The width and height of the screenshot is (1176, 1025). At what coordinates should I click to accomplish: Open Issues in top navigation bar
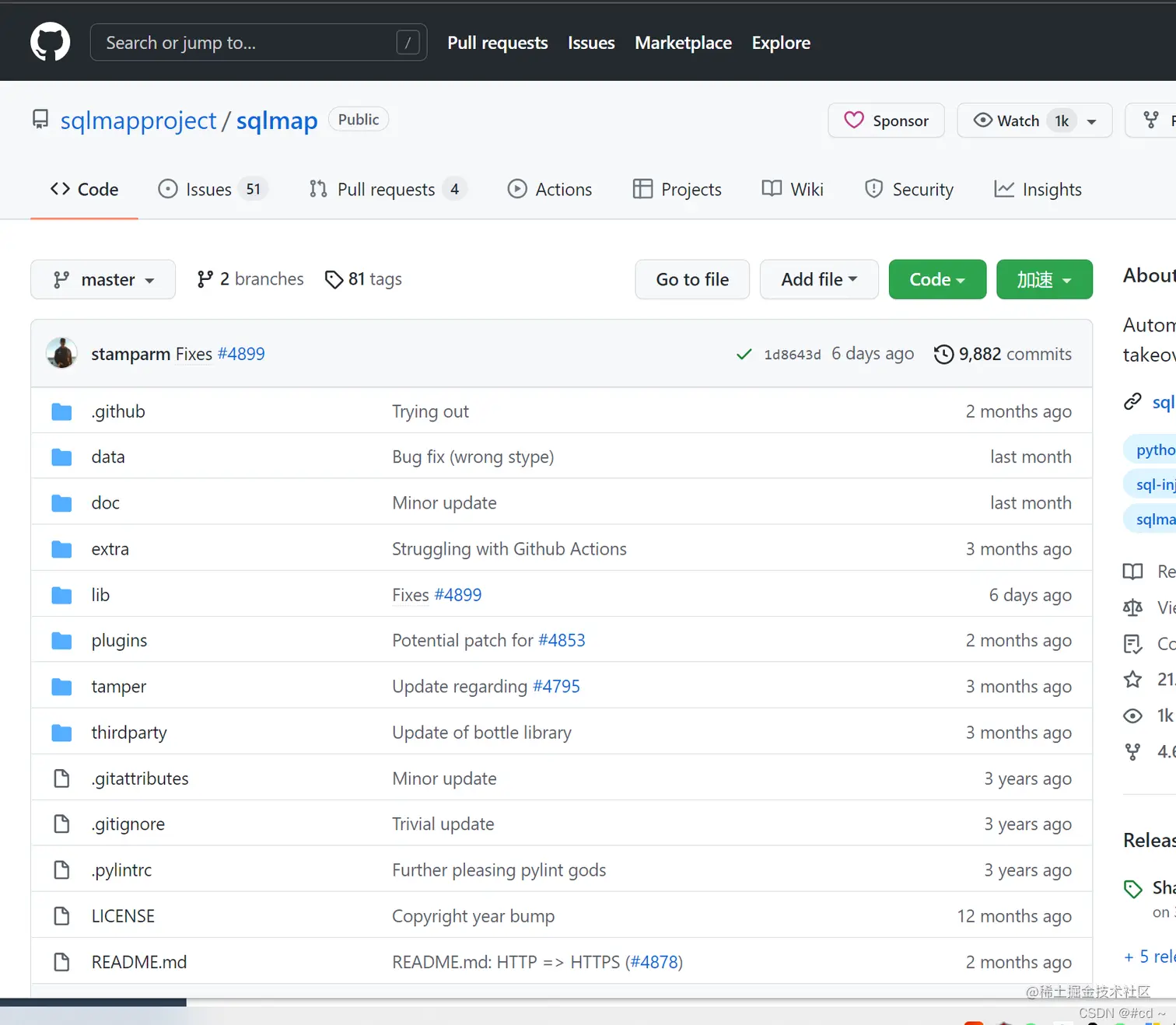point(591,43)
